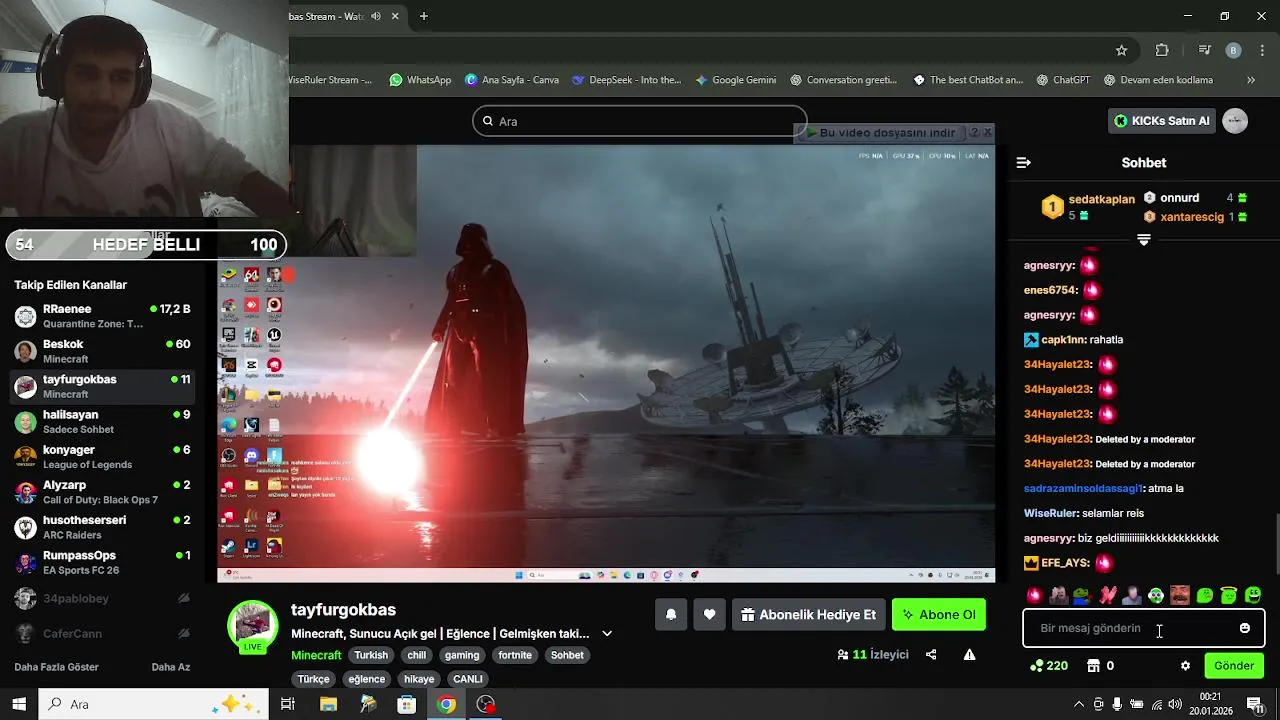Open the Chrome profile B avatar
This screenshot has height=720, width=1280.
(1234, 50)
